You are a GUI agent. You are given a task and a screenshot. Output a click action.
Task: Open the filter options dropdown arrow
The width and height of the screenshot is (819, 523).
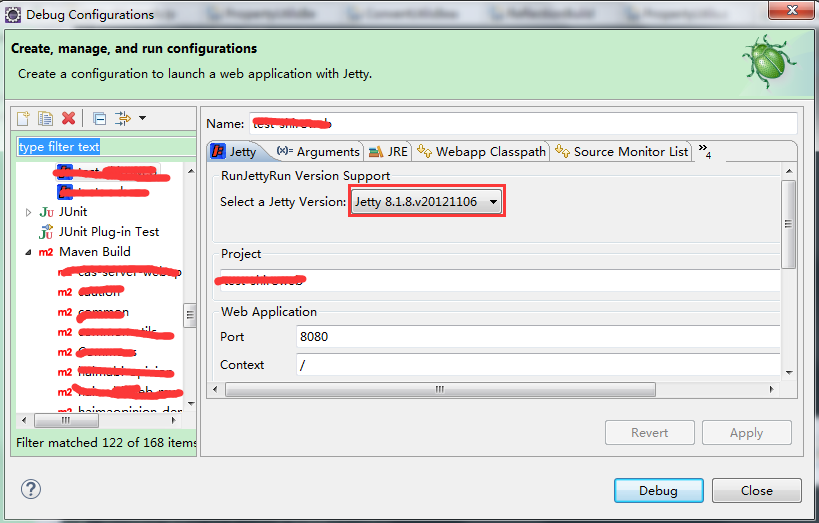143,118
